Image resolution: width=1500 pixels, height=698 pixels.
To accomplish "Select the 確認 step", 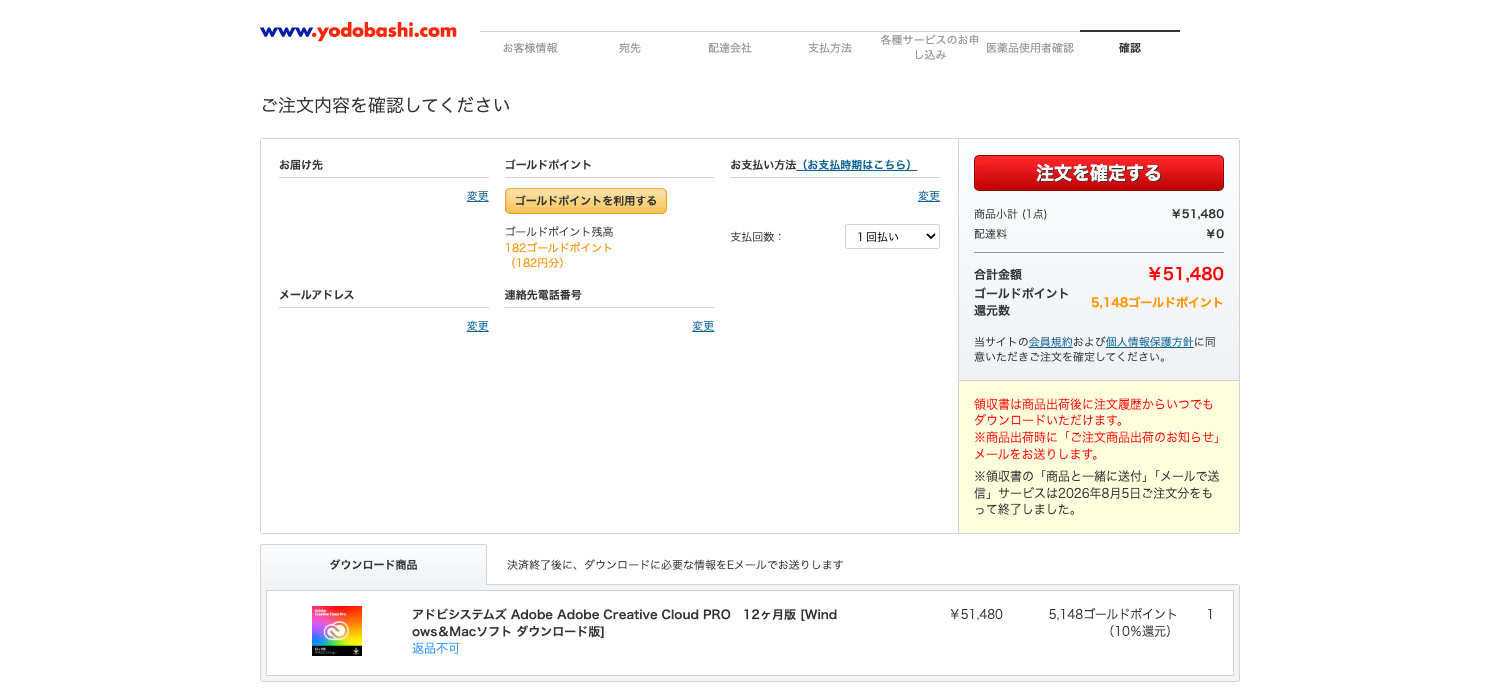I will [1130, 48].
